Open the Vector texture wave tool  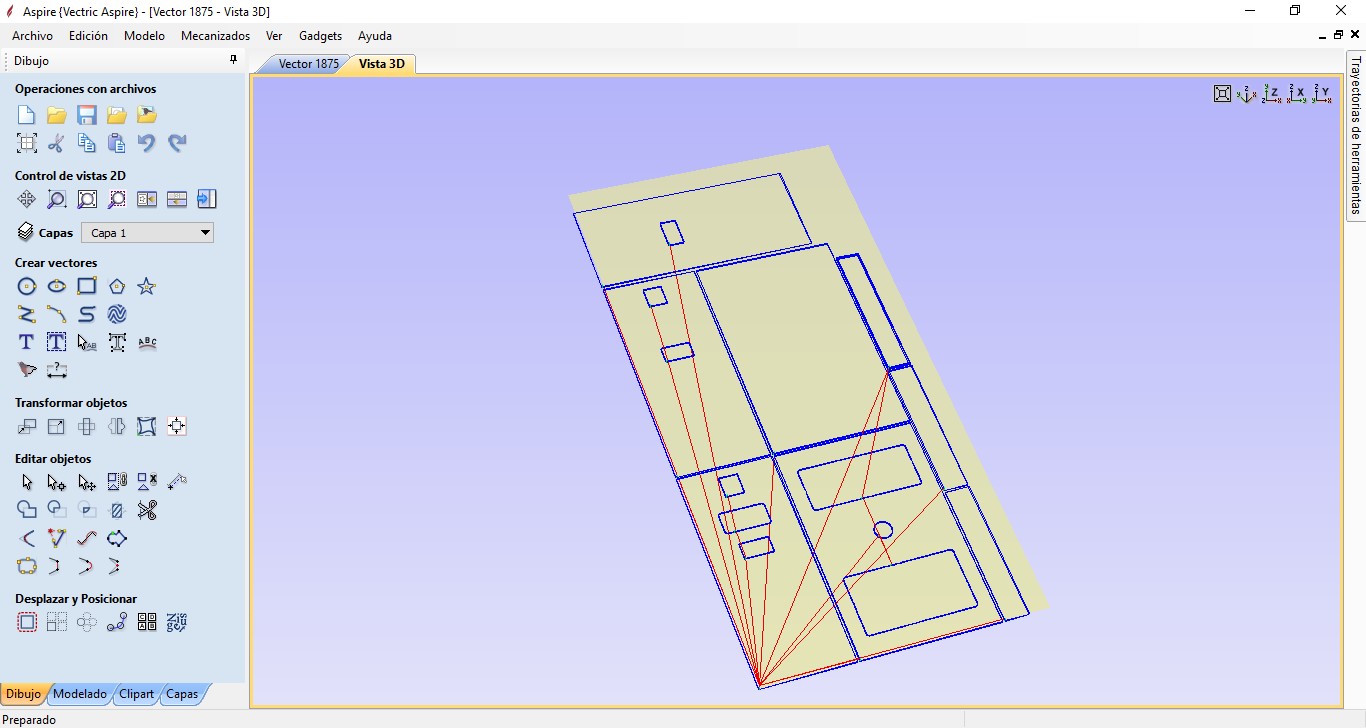117,315
